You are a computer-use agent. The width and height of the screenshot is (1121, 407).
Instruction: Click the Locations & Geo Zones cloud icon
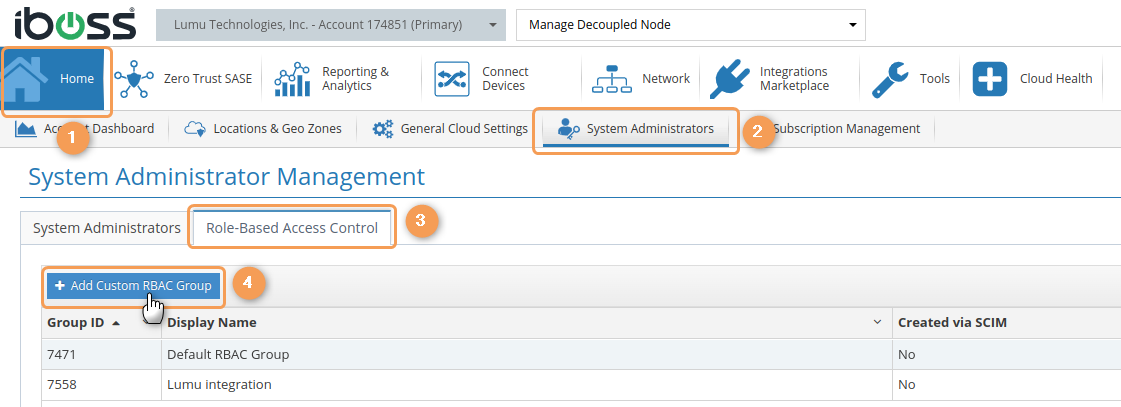point(196,129)
